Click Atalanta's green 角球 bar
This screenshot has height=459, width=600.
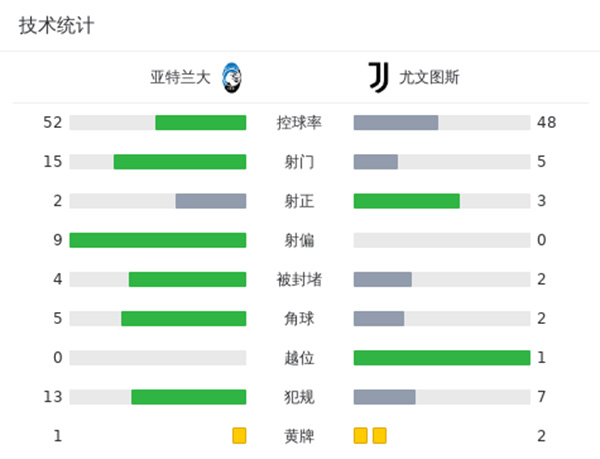184,319
